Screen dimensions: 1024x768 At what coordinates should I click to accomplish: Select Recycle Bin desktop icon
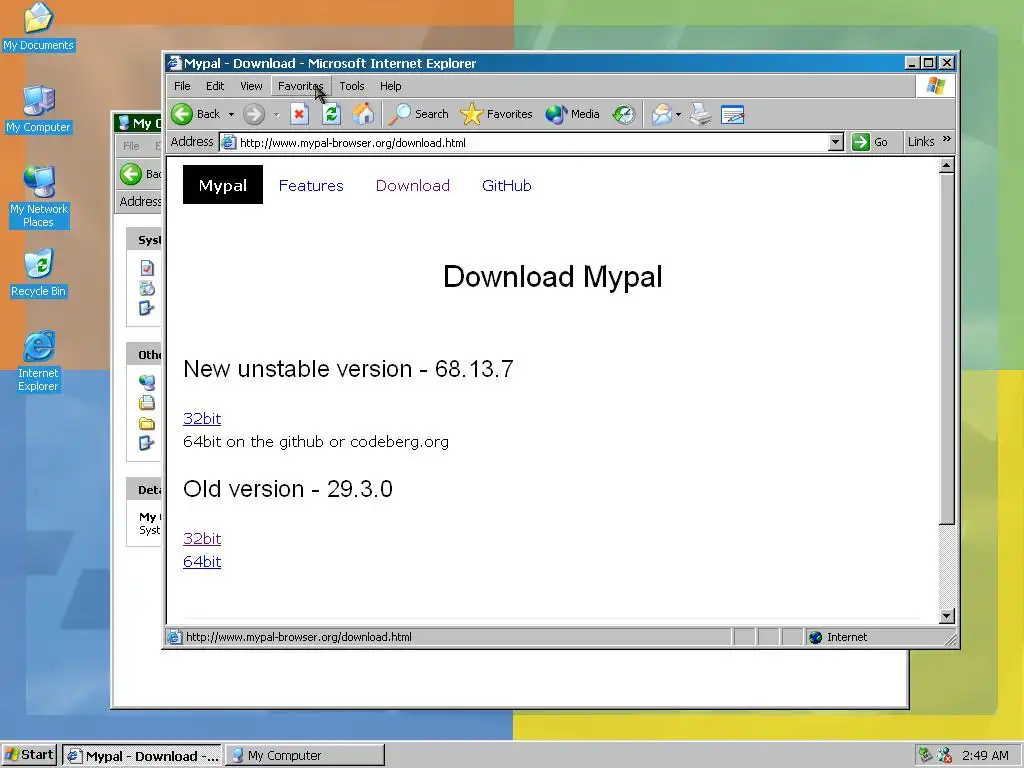point(39,273)
